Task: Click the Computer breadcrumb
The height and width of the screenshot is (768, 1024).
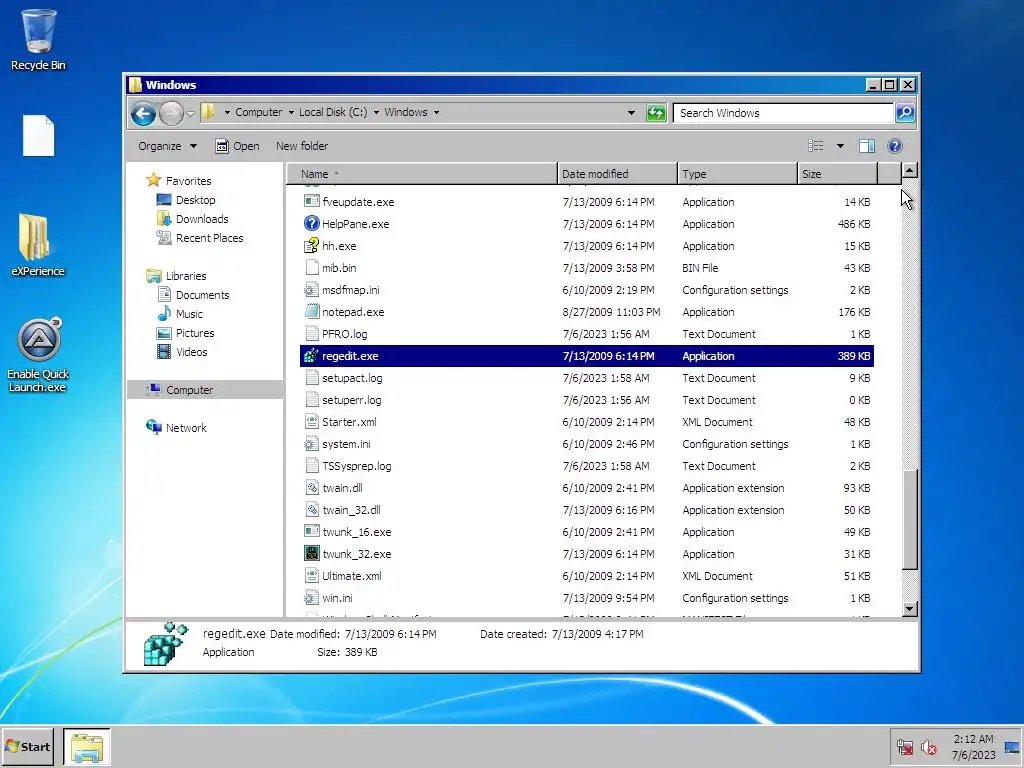Action: tap(259, 112)
